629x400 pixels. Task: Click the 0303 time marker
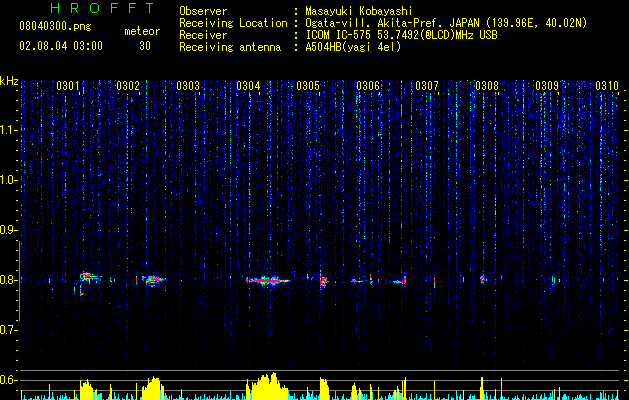coord(188,86)
